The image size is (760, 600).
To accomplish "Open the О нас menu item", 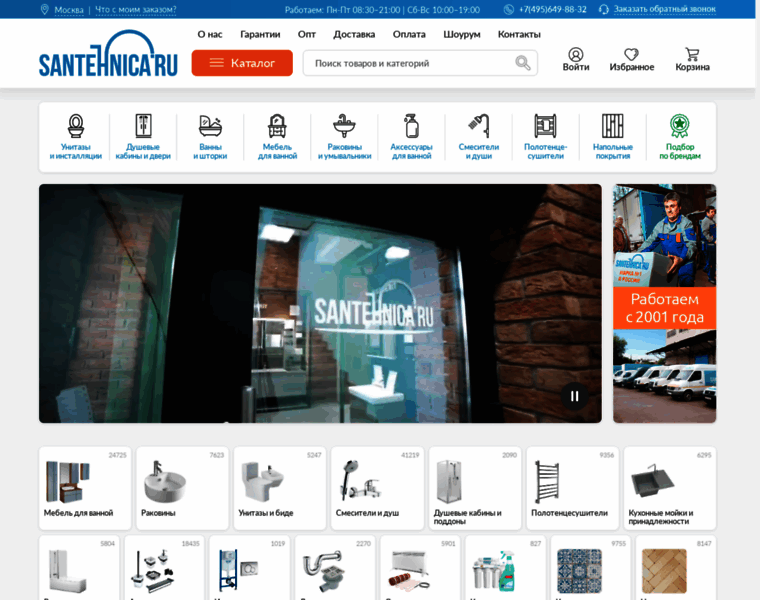I will point(210,34).
